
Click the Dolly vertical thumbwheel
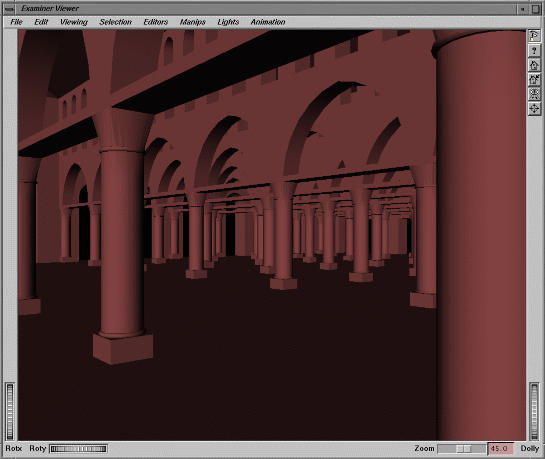534,412
